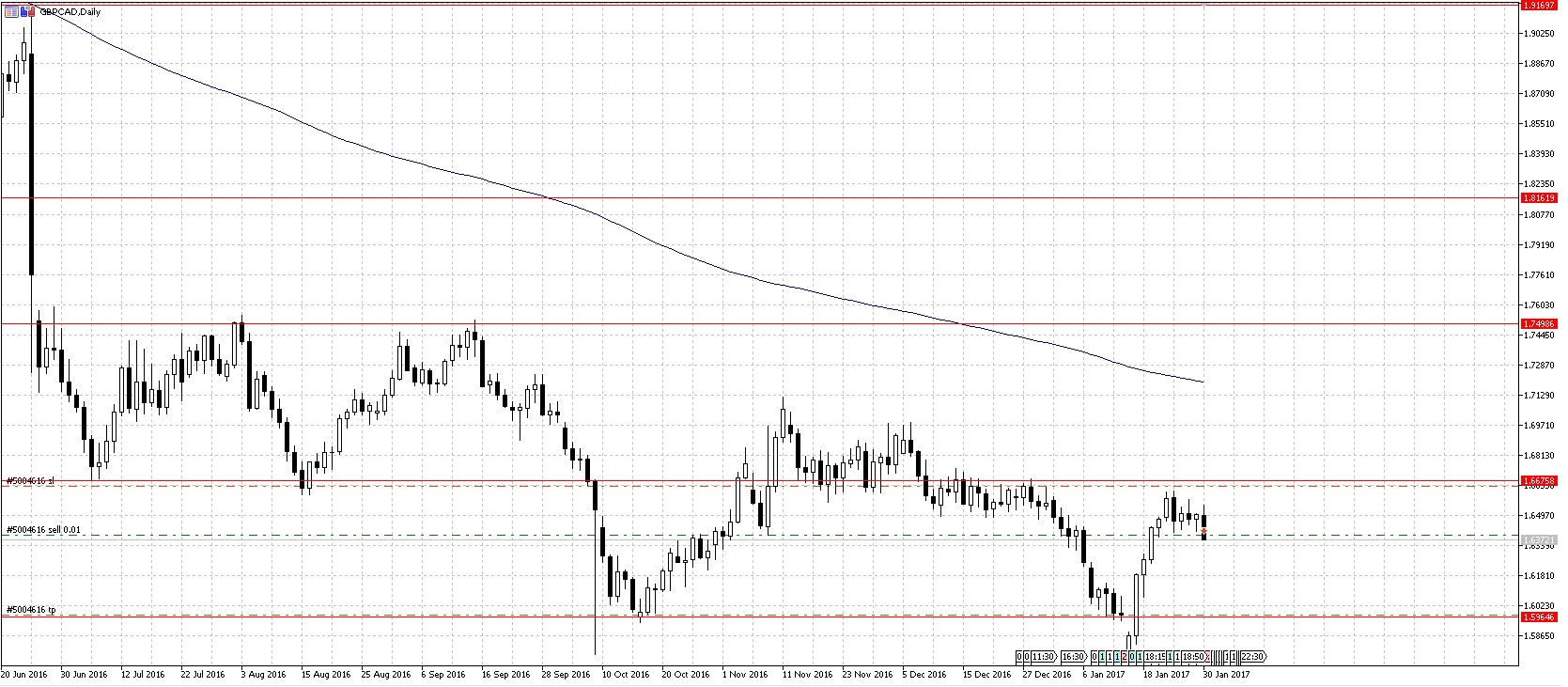The image size is (1568, 687).
Task: Click the 16:30 news event marker
Action: tap(1074, 657)
